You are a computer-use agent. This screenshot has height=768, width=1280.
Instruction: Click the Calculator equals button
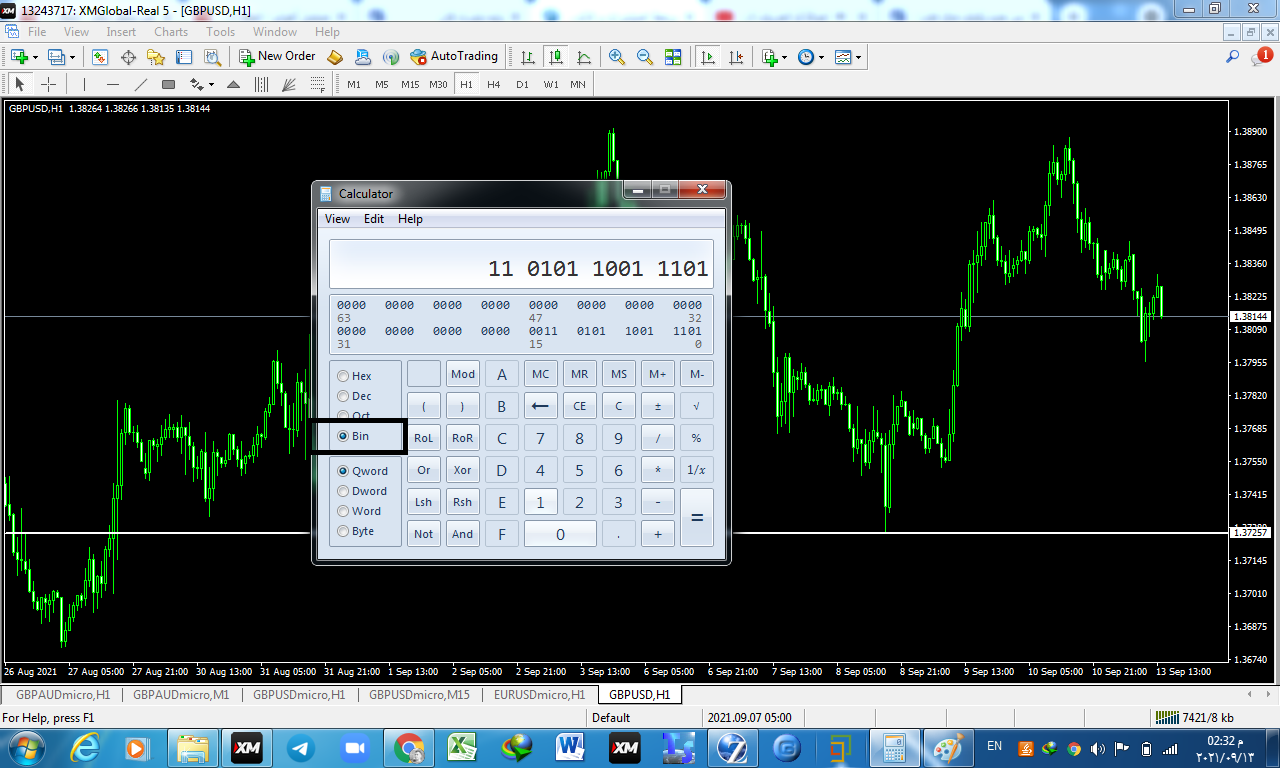pos(697,518)
